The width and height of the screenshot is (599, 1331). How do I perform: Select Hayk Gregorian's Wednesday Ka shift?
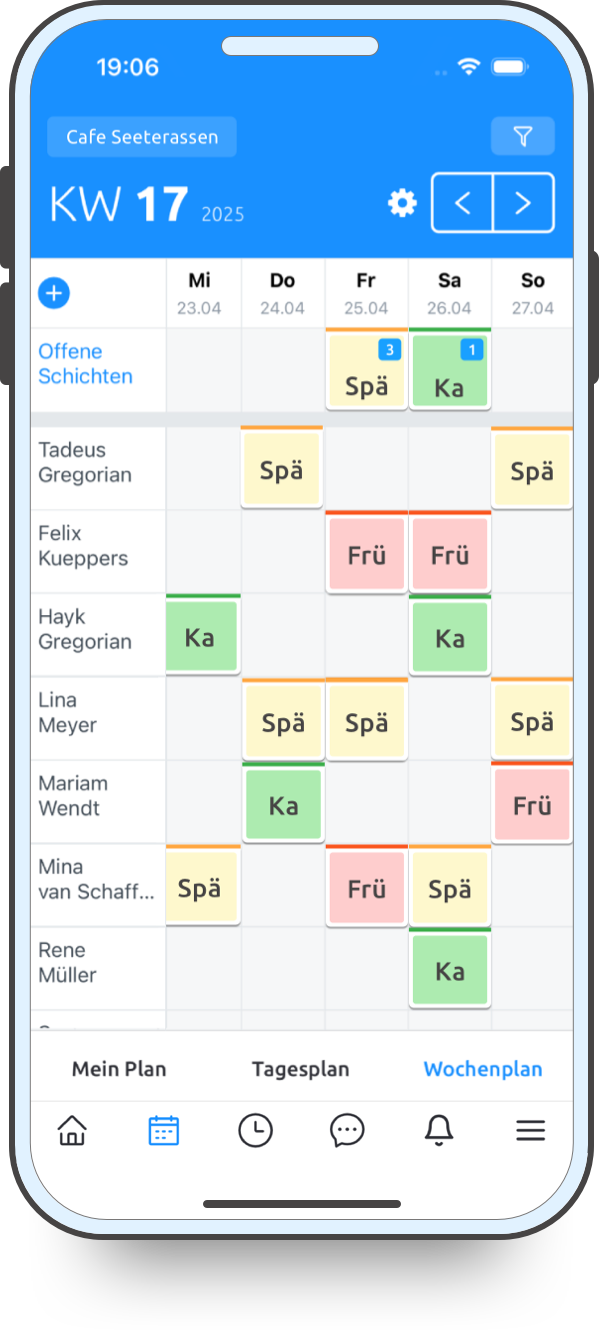click(200, 635)
